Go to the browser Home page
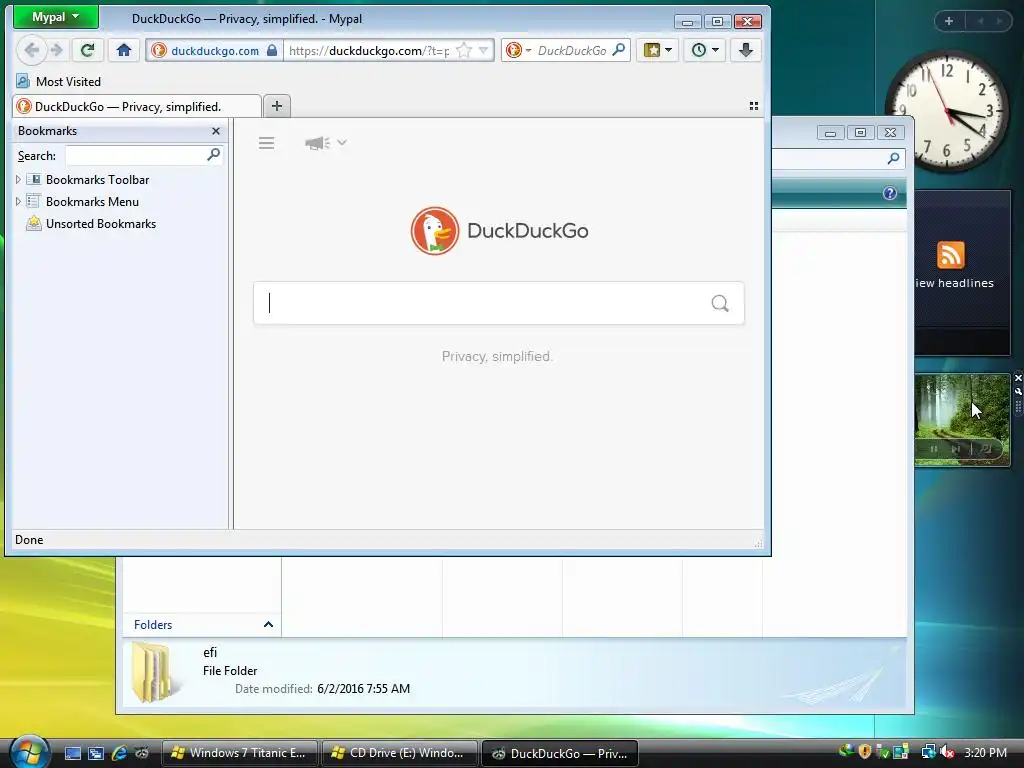This screenshot has height=768, width=1024. click(124, 50)
